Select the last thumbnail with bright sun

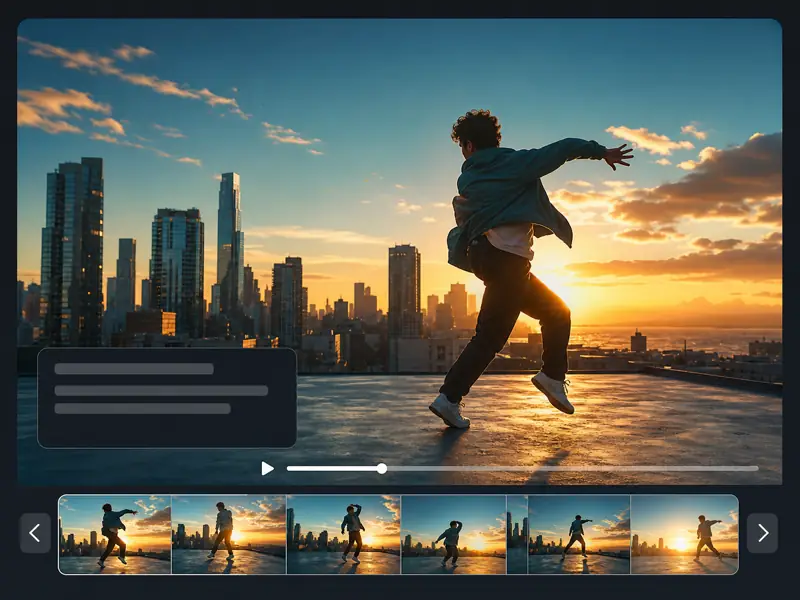pos(684,534)
